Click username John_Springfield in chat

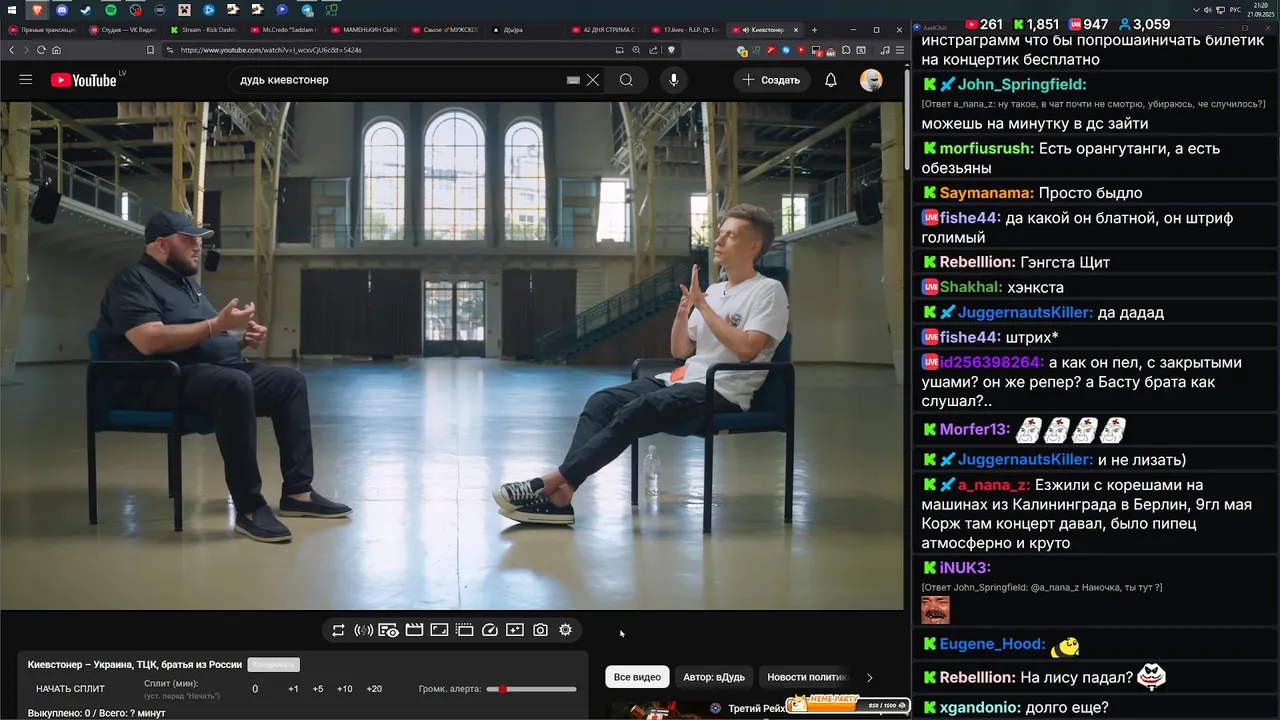pos(1022,85)
